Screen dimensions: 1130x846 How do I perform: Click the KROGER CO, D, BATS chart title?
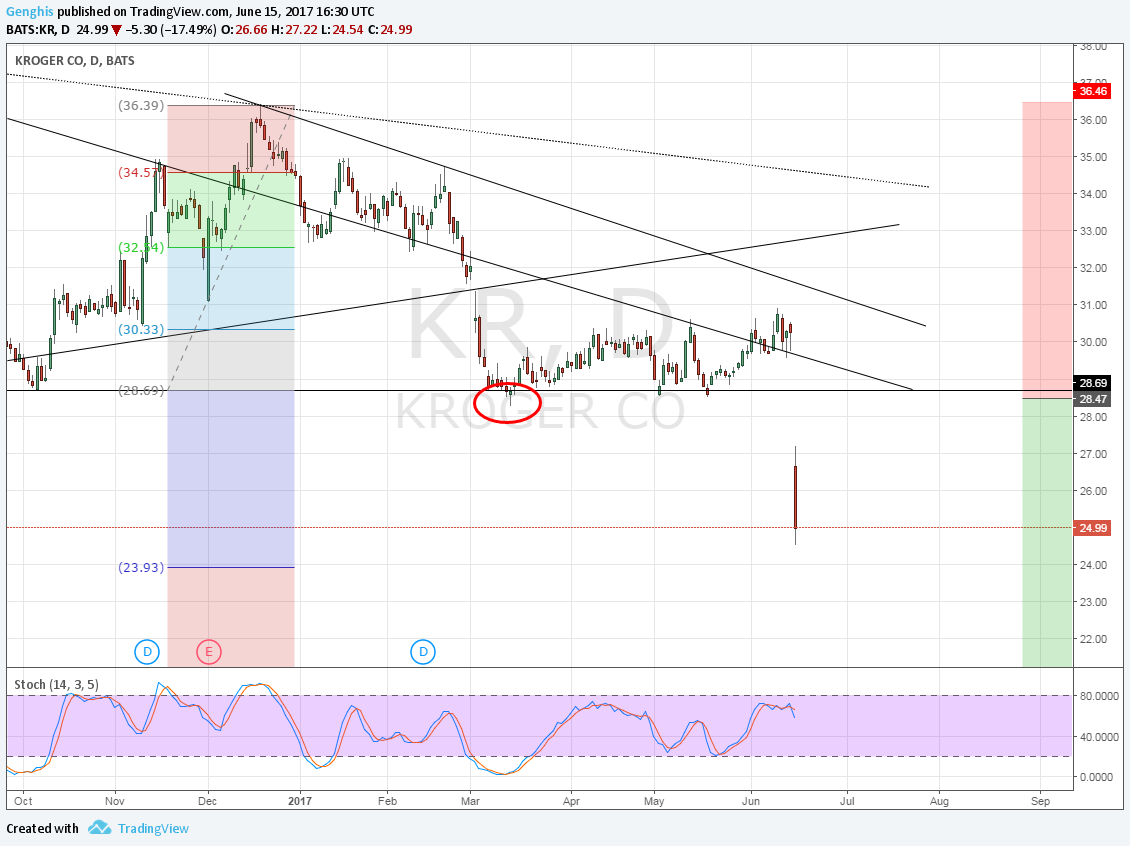(74, 61)
